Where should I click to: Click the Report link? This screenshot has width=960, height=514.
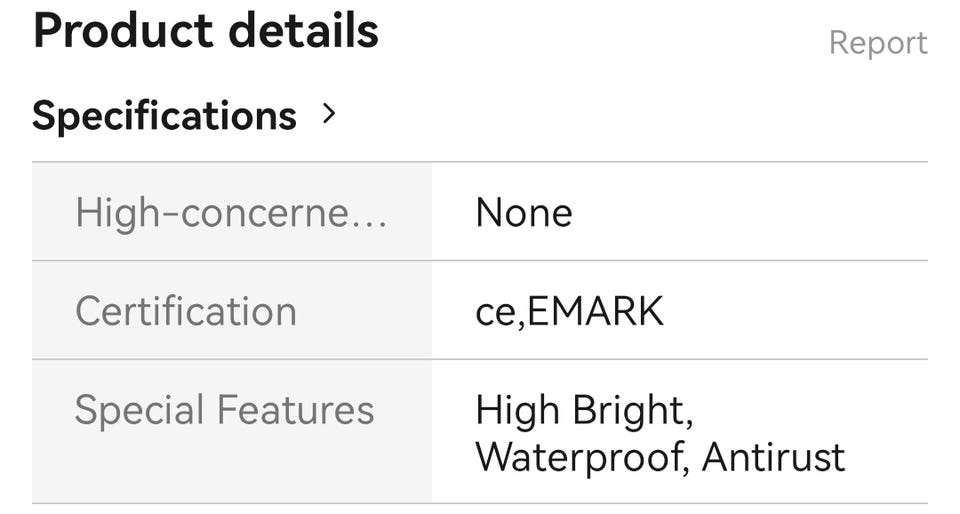878,43
